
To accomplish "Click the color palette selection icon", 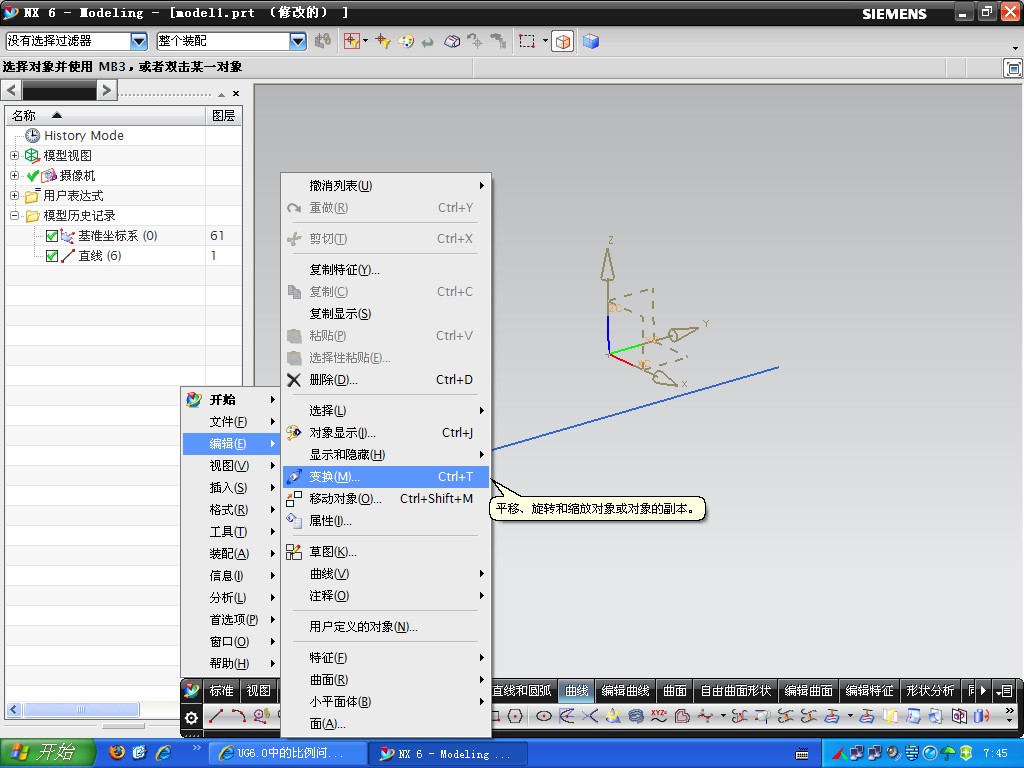I will [406, 41].
